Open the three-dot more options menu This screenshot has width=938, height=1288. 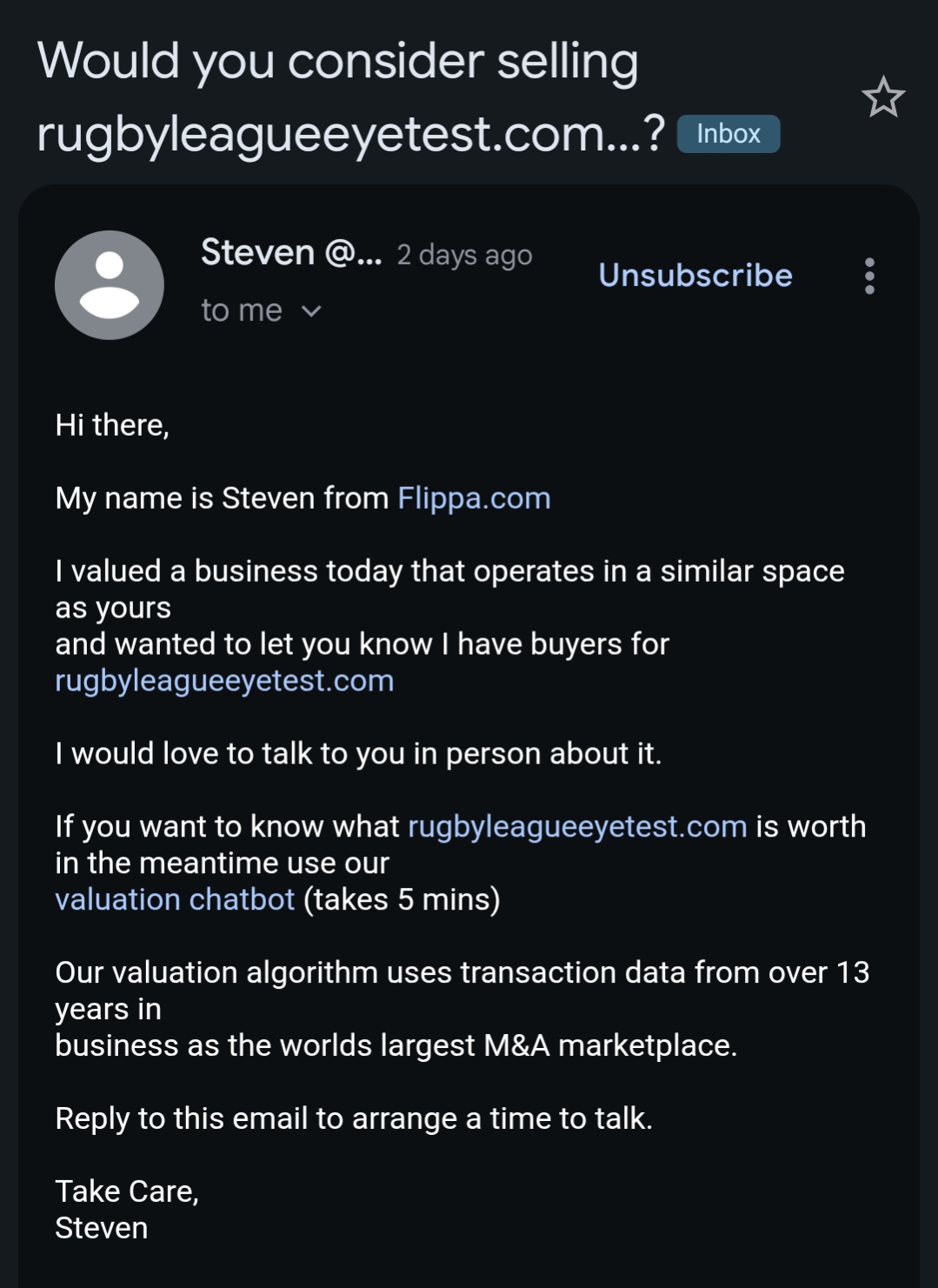869,277
